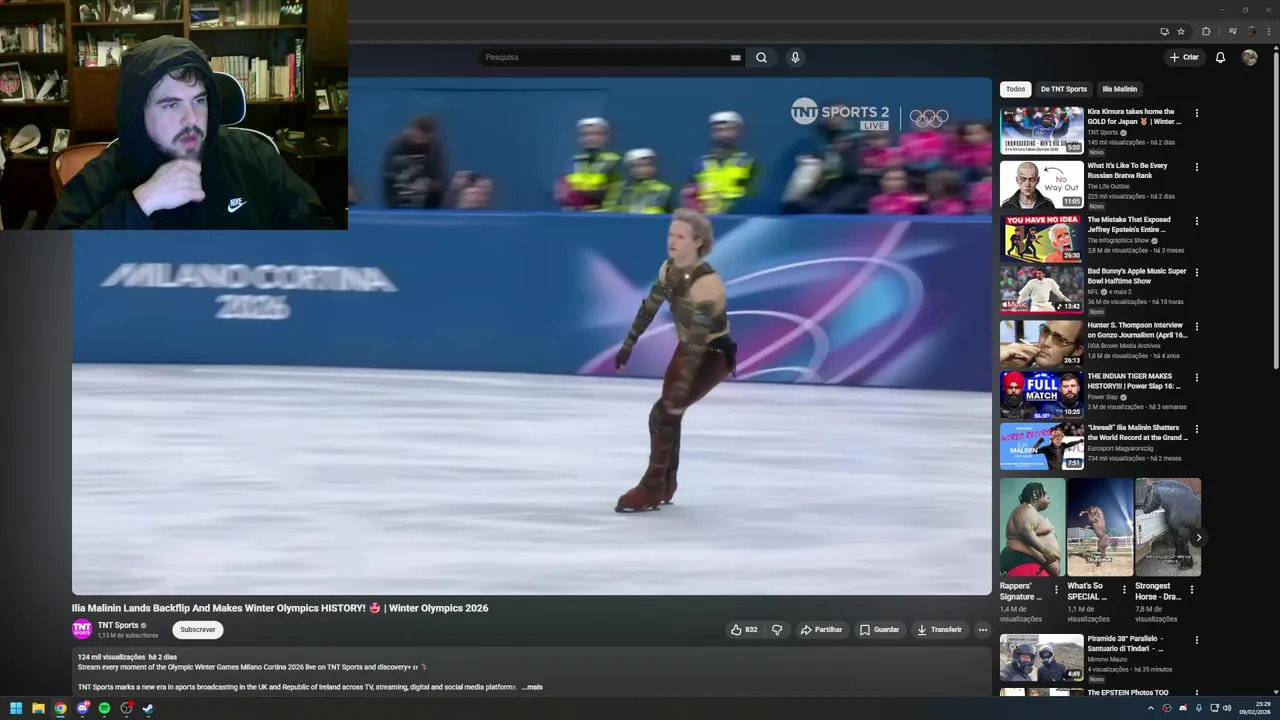Open Power Slap FULL MATCH thumbnail
Image resolution: width=1280 pixels, height=720 pixels.
pos(1041,395)
